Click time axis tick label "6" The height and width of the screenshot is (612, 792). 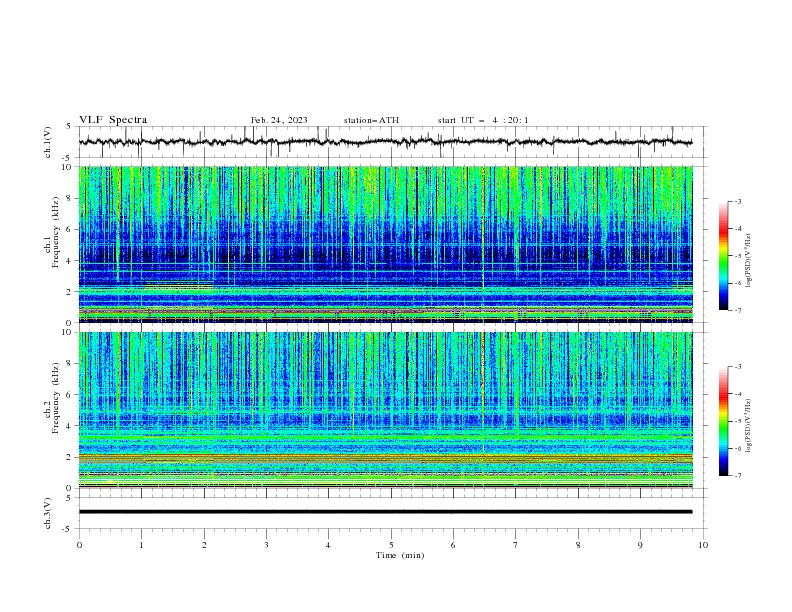point(453,545)
